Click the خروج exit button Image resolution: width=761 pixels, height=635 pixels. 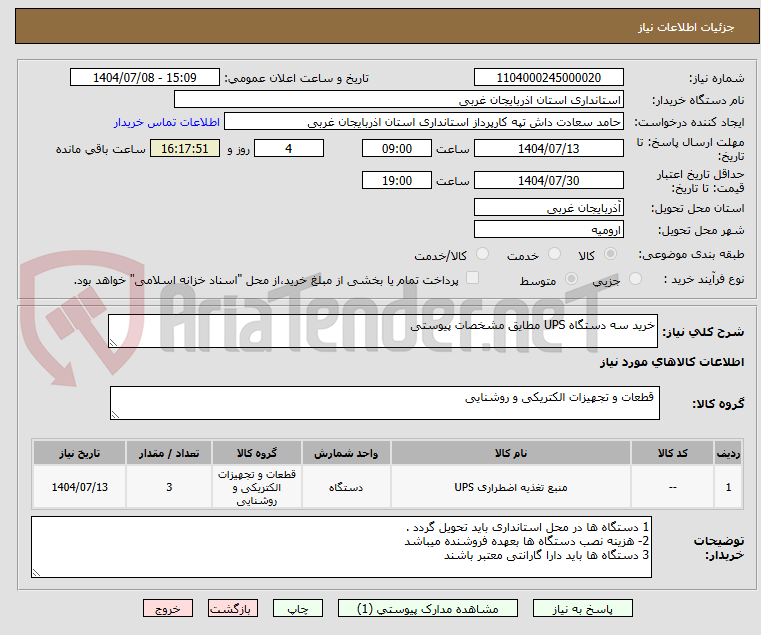pyautogui.click(x=167, y=608)
